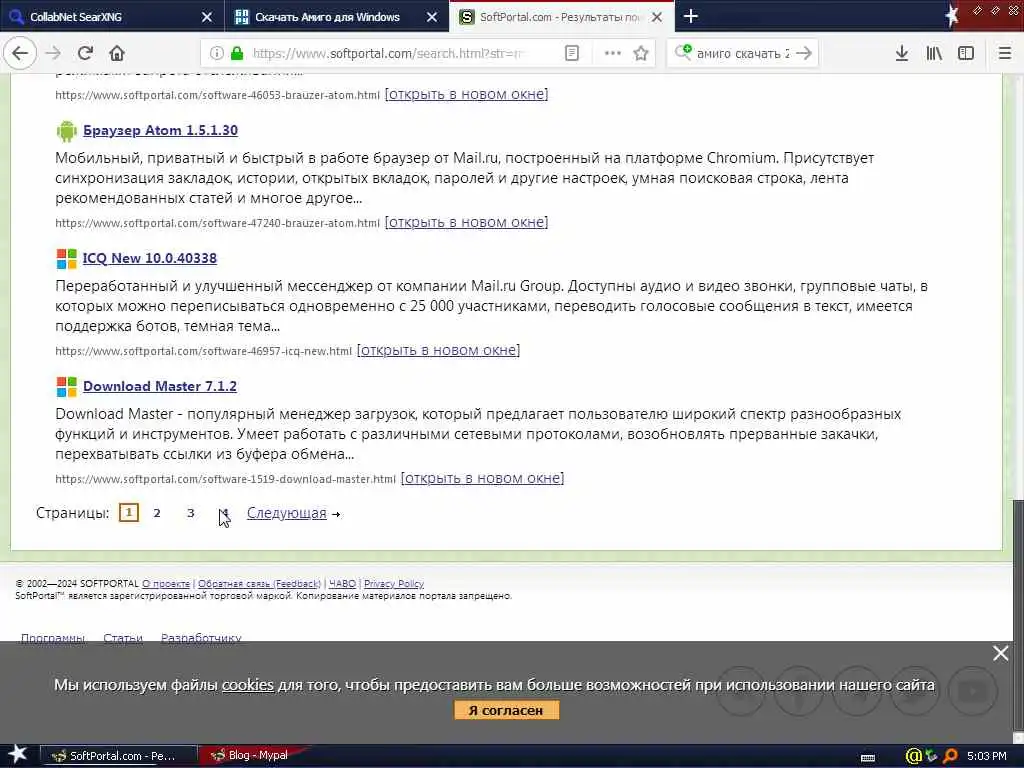
Task: Open page actions three-dots menu
Action: 613,54
